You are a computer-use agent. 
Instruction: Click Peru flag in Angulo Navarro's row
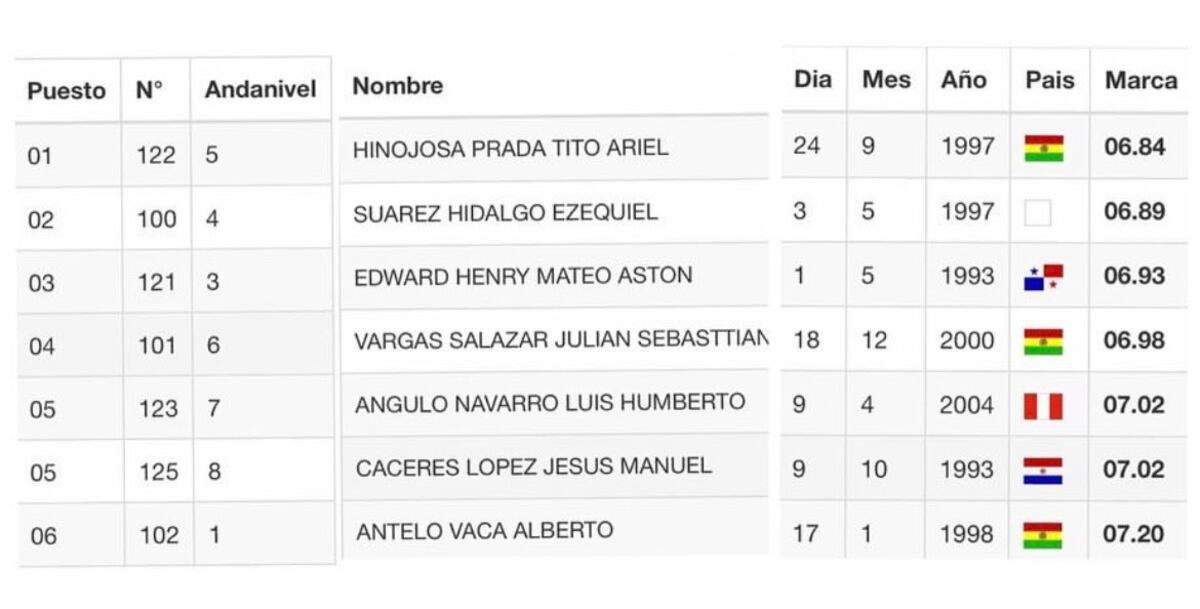click(1043, 406)
